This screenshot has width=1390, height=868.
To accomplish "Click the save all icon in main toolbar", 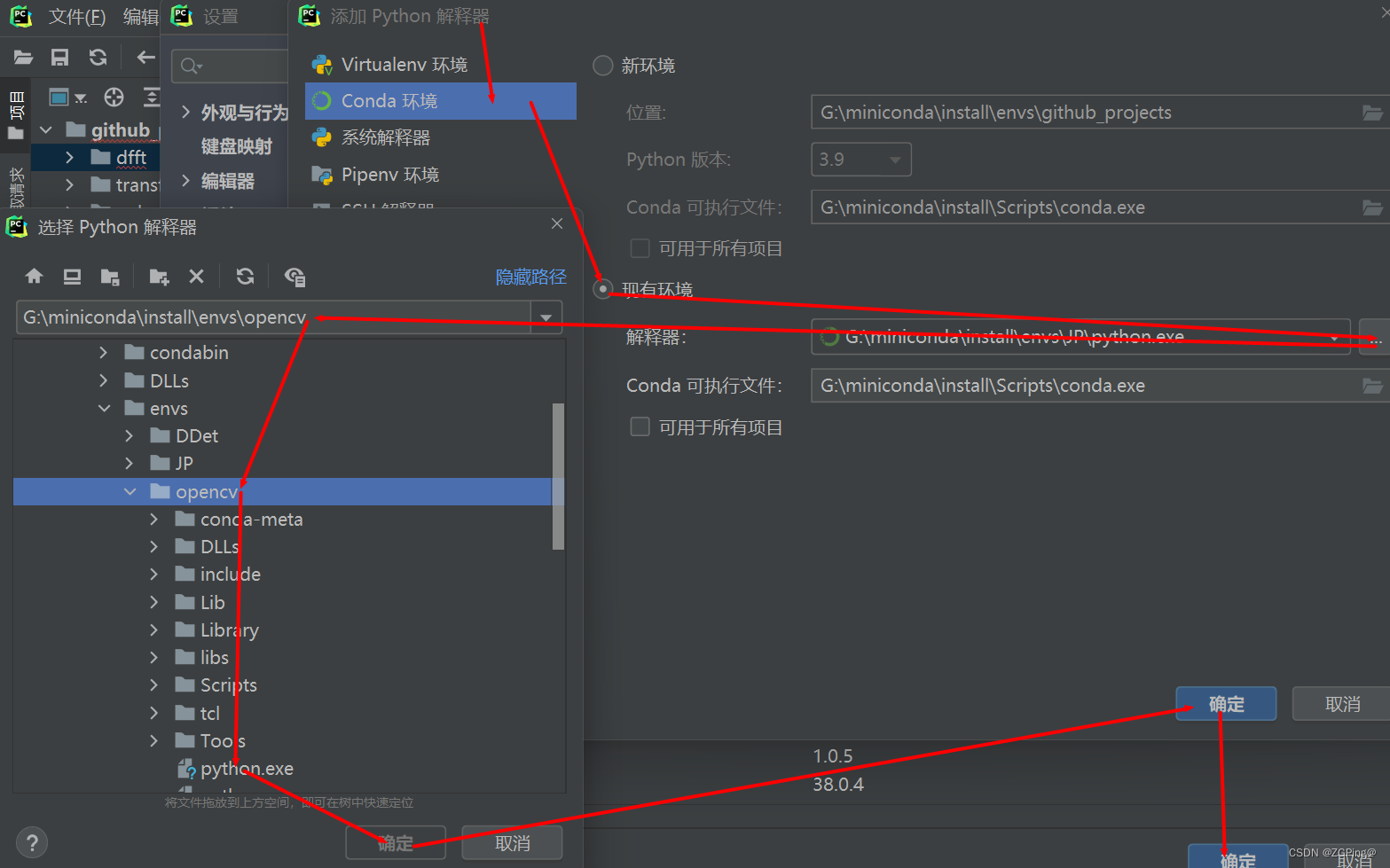I will [x=59, y=58].
